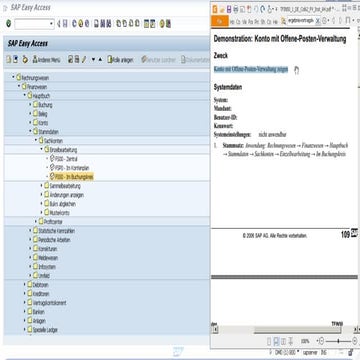Click the Change Favorites pencil icon
Screen dimensions: 360x360
[84, 60]
